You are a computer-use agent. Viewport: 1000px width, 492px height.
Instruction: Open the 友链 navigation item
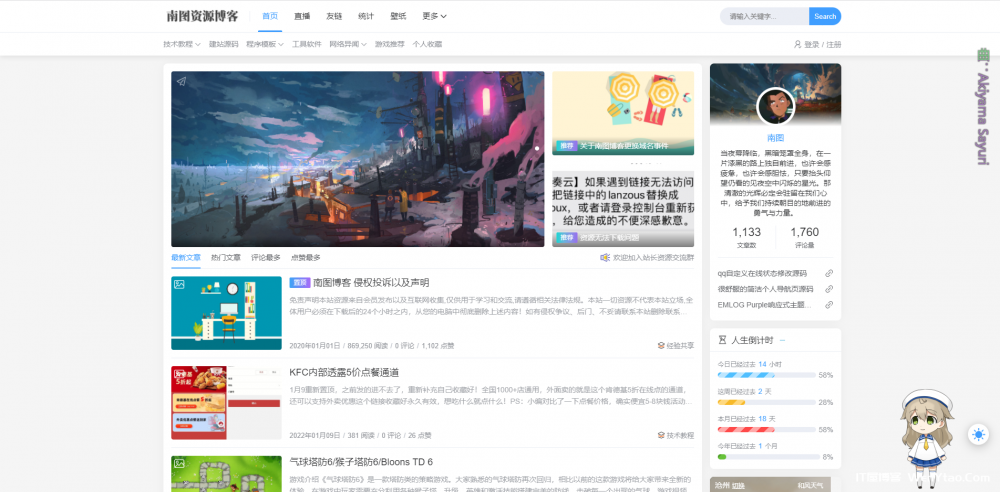pyautogui.click(x=334, y=16)
